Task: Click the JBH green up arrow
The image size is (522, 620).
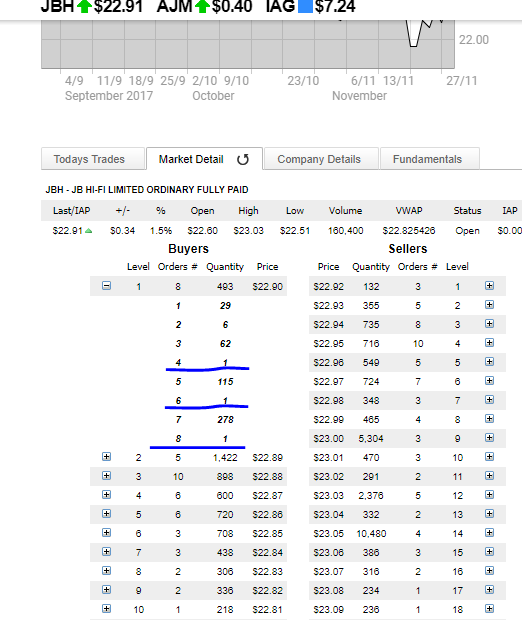Action: 84,6
